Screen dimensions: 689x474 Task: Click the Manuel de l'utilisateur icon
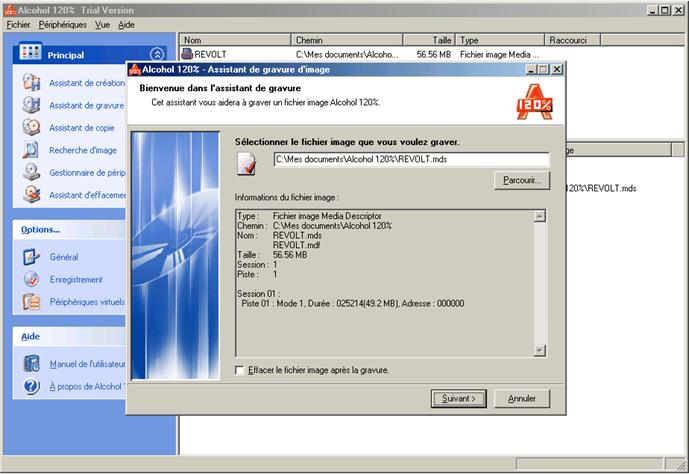(x=32, y=364)
